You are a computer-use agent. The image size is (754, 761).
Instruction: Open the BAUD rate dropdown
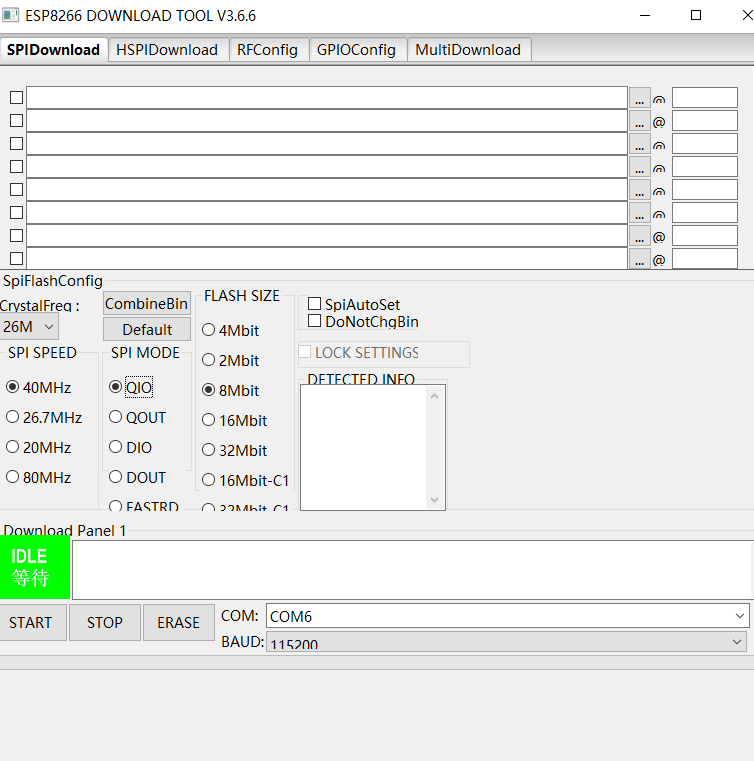pyautogui.click(x=506, y=641)
